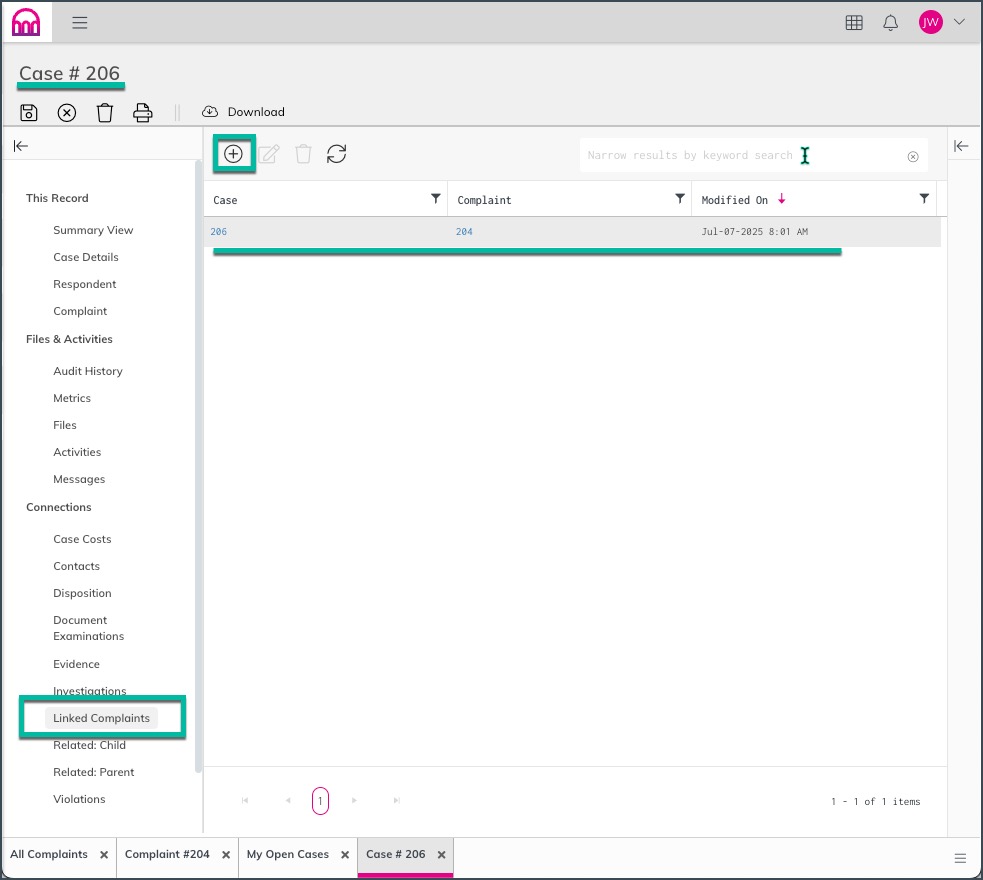
Task: Open Messages section
Action: (79, 479)
